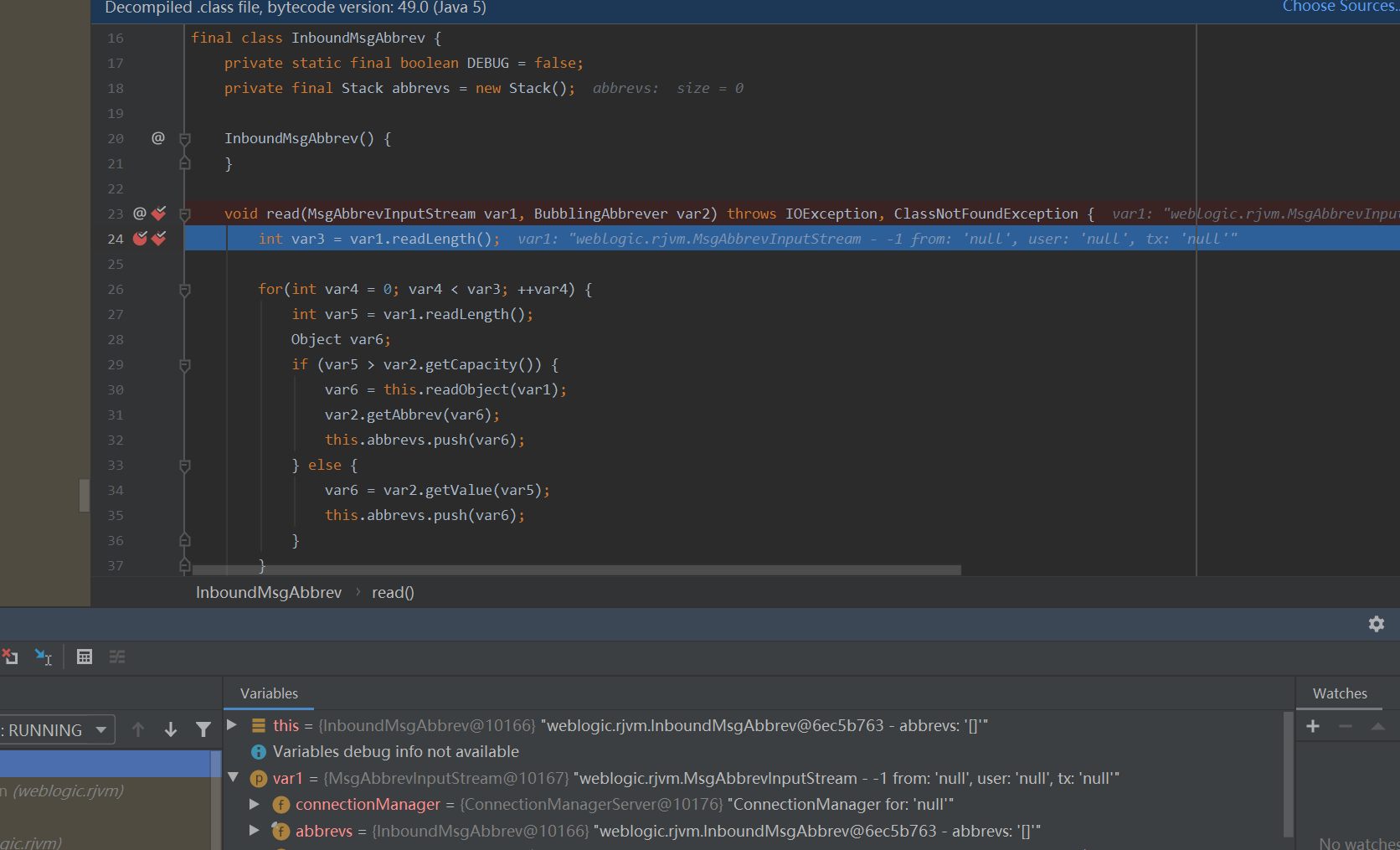Image resolution: width=1400 pixels, height=850 pixels.
Task: Click the line number 24 in gutter
Action: [x=116, y=239]
